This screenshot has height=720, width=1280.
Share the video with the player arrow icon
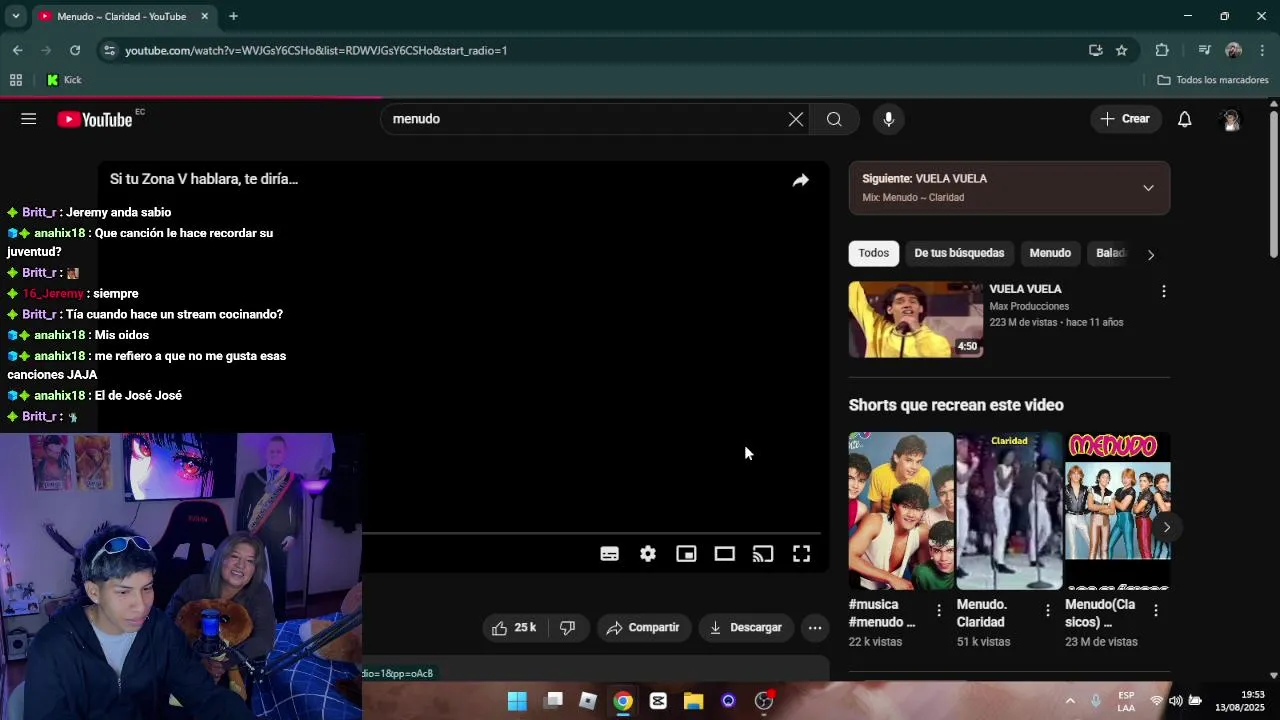tap(800, 180)
